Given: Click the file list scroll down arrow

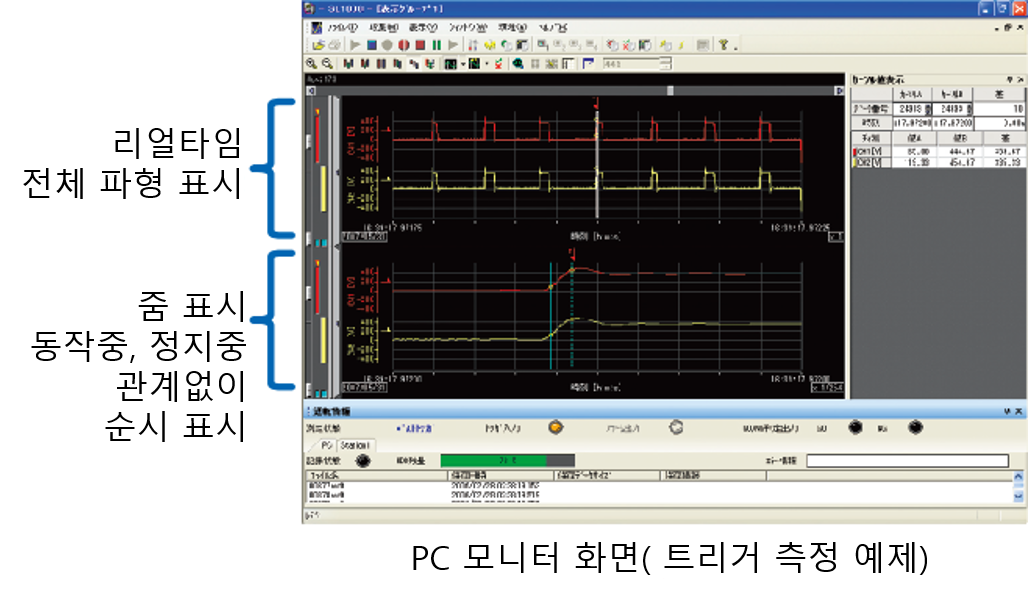Looking at the screenshot, I should (x=1018, y=497).
